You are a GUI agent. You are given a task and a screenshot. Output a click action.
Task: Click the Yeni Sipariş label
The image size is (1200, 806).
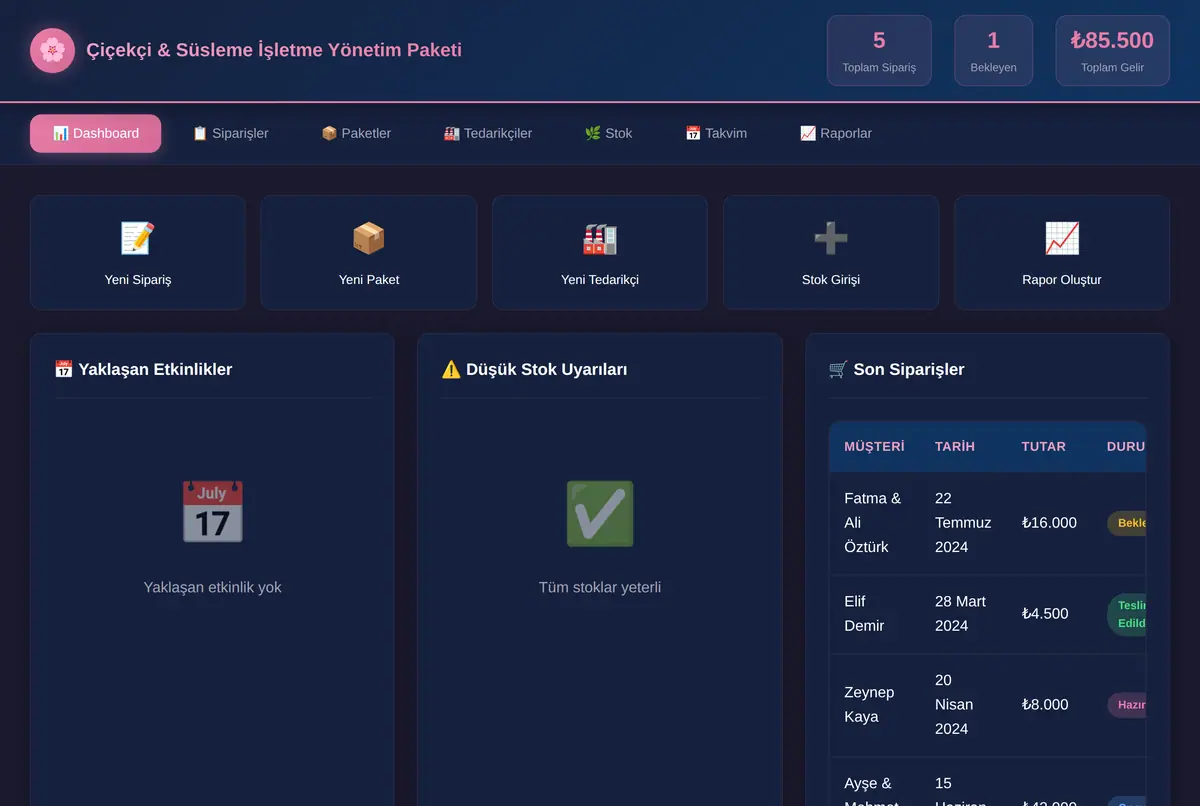click(138, 280)
